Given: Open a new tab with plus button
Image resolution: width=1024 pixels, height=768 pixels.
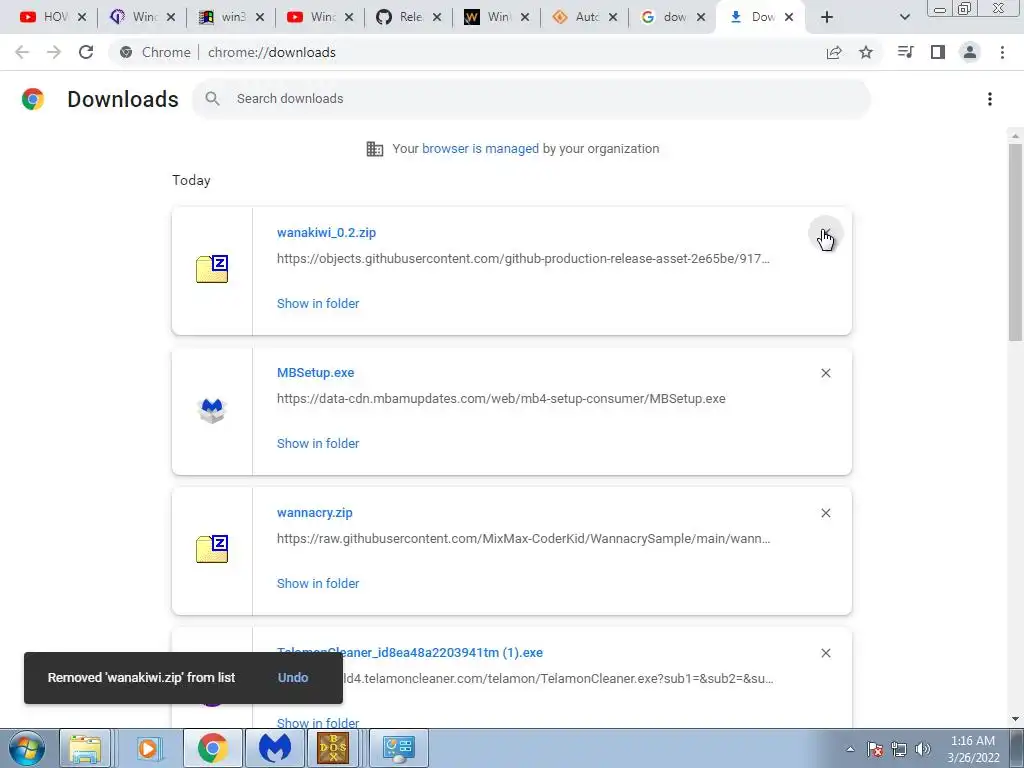Looking at the screenshot, I should click(827, 17).
